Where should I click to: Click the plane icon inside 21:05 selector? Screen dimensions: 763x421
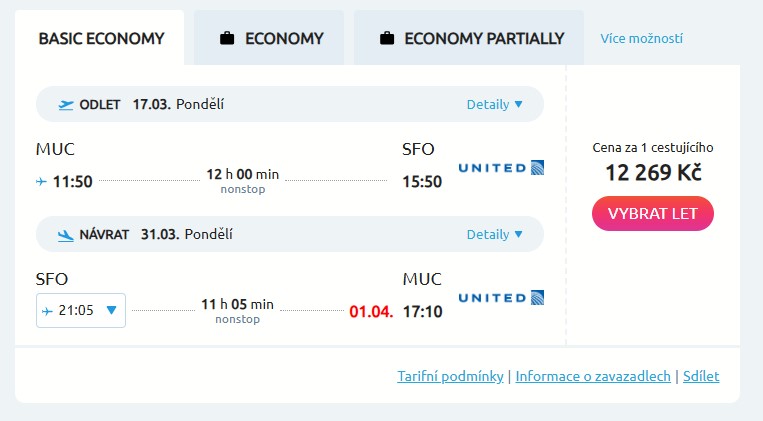[x=48, y=311]
